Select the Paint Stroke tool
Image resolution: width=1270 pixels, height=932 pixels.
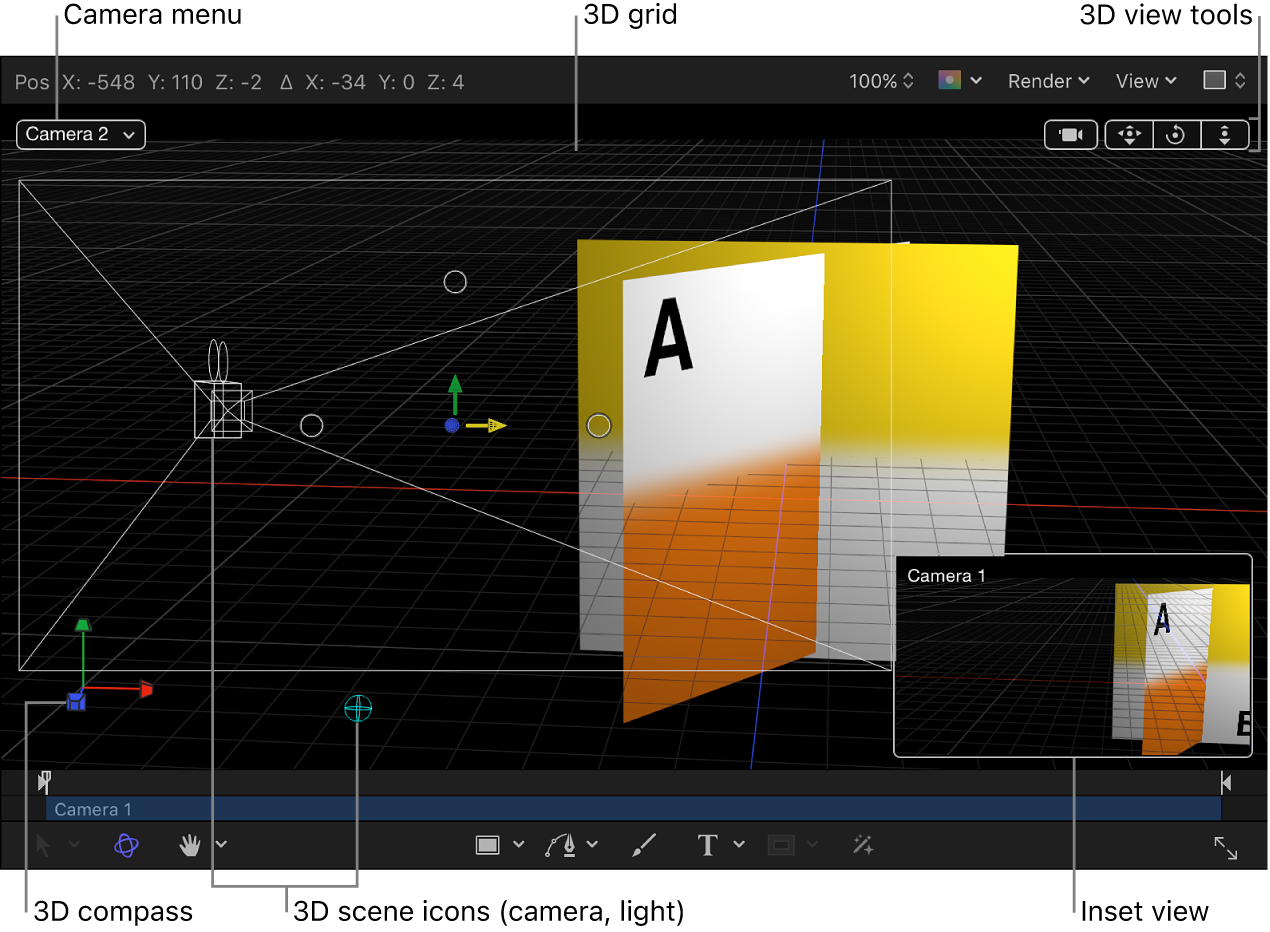point(643,845)
